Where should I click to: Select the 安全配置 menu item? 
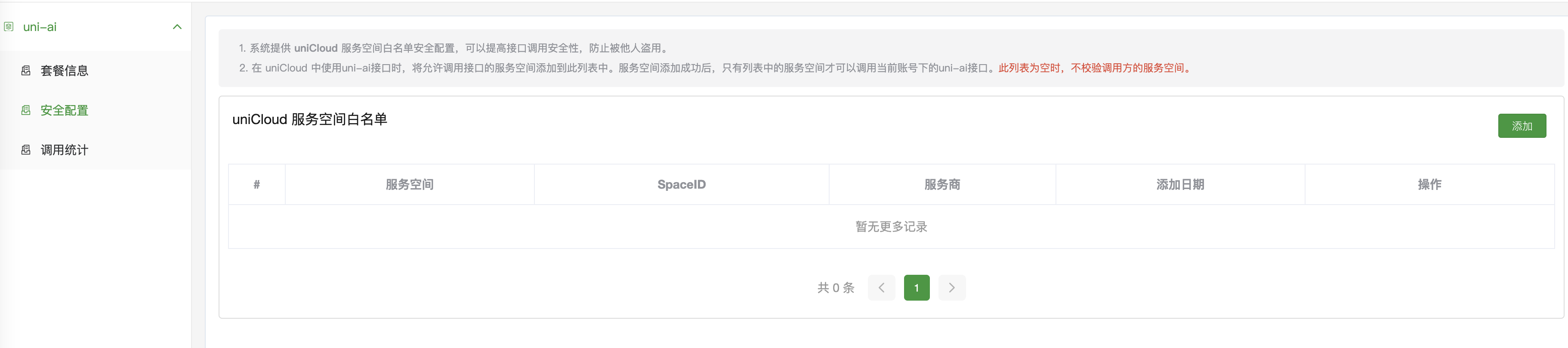(96, 110)
